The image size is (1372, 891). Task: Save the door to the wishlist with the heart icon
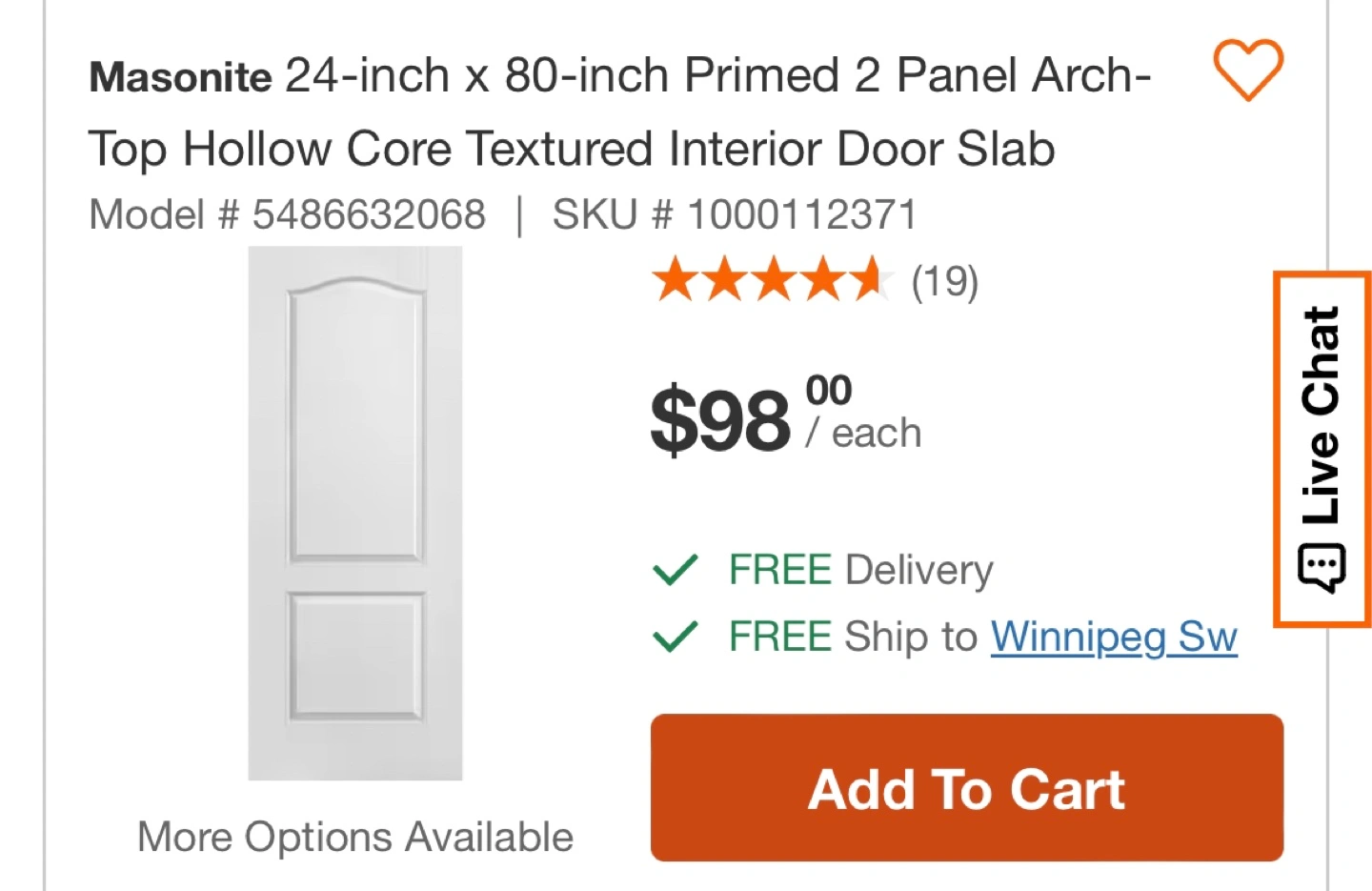click(1247, 71)
